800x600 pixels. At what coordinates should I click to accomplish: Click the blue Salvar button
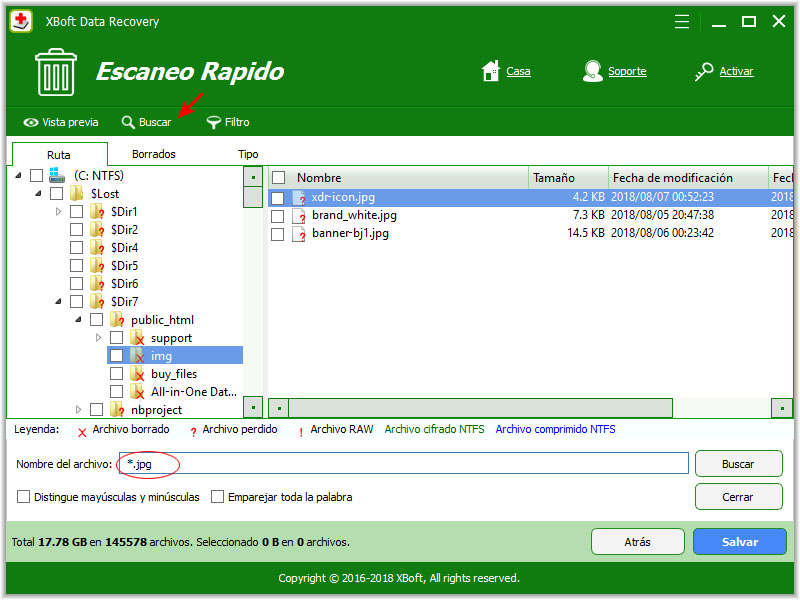click(x=740, y=542)
